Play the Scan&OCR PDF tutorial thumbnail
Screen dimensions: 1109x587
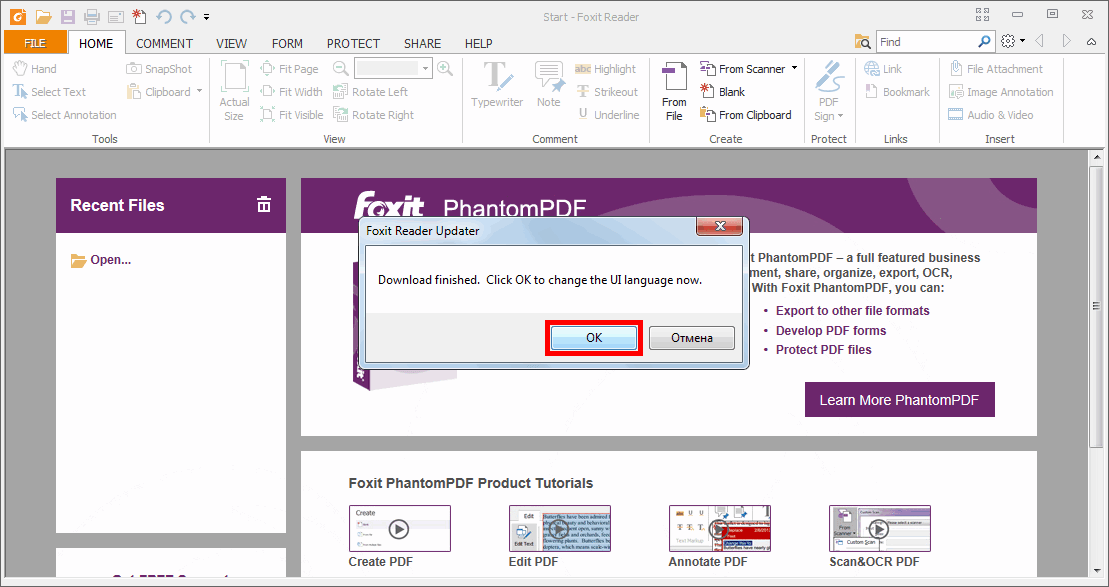(879, 528)
